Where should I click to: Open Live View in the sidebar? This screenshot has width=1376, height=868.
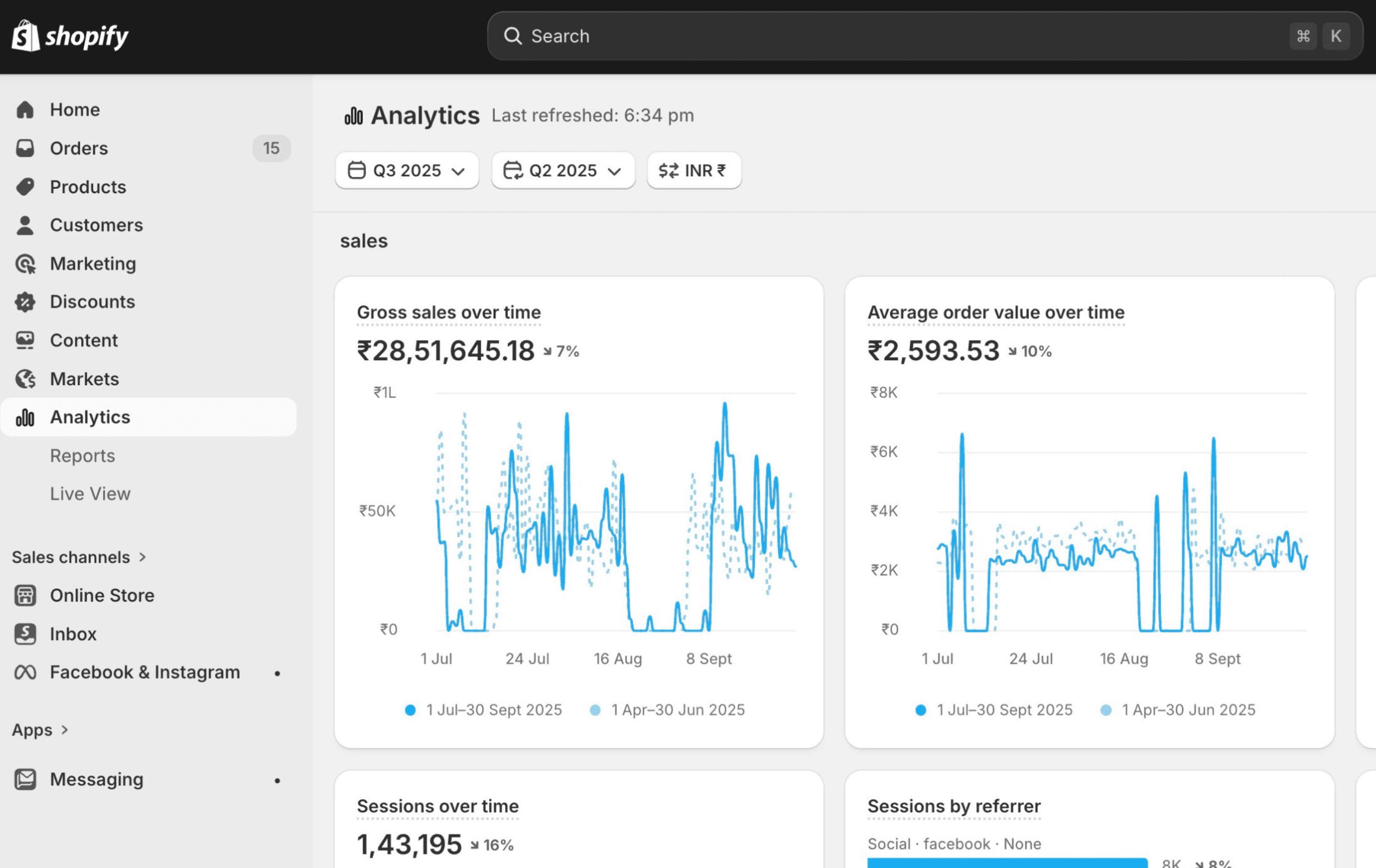(x=90, y=494)
